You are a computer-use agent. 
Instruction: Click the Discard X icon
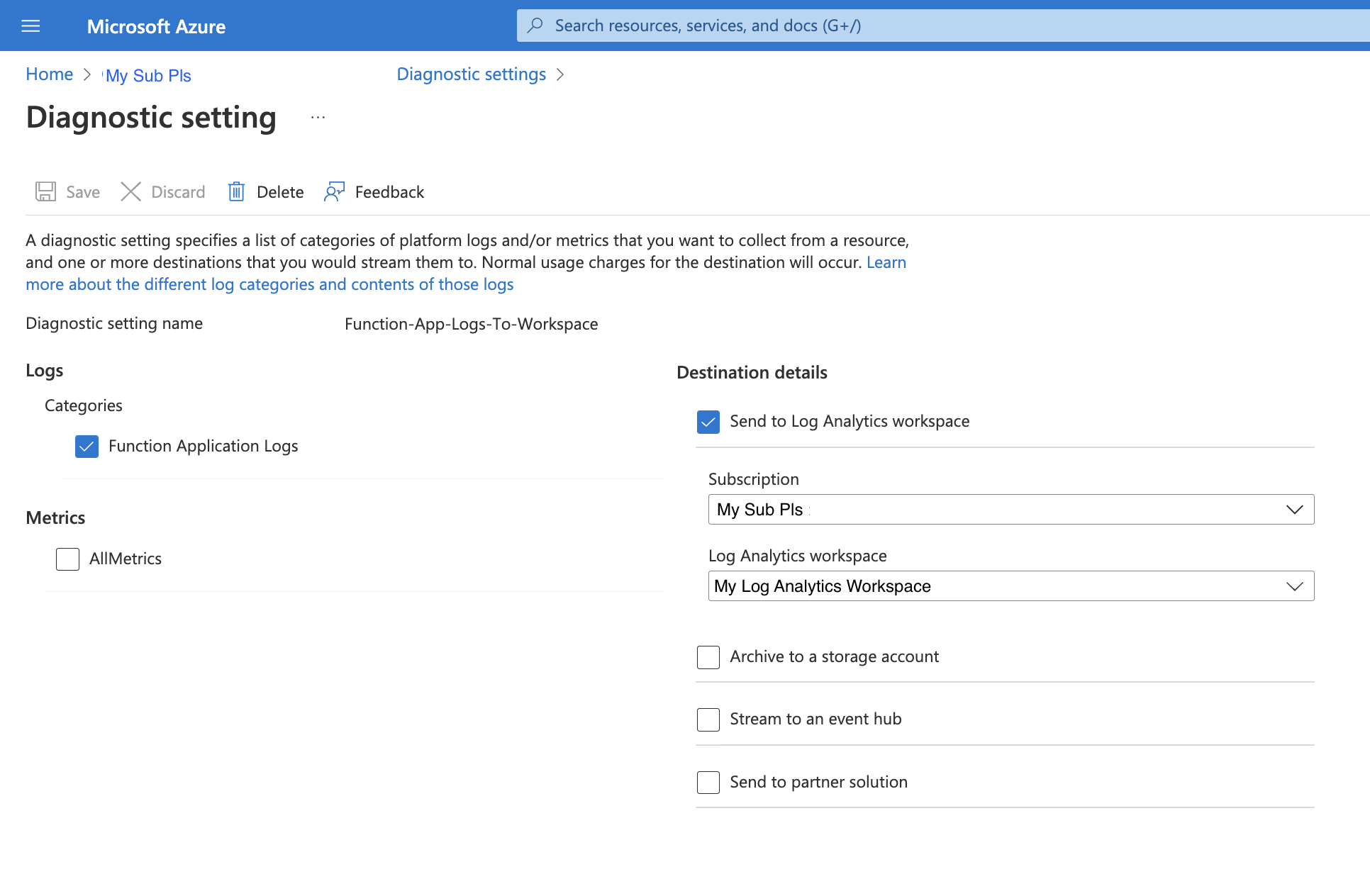130,191
